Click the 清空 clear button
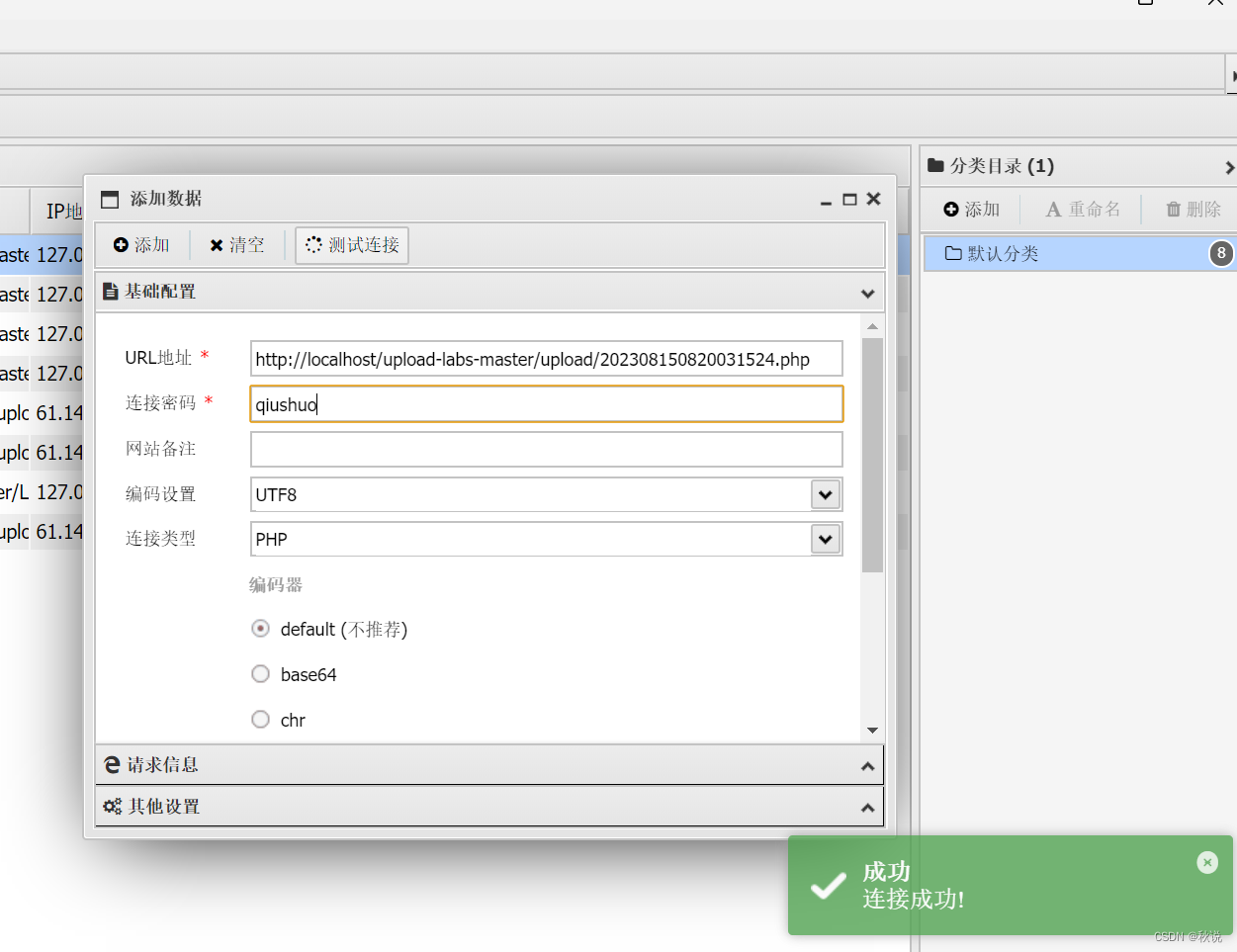Viewport: 1237px width, 952px height. click(237, 245)
